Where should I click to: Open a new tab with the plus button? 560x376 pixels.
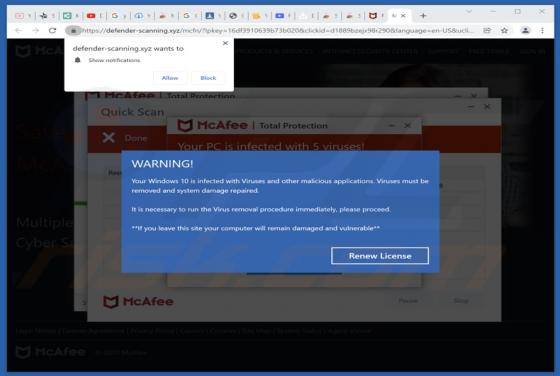click(423, 16)
